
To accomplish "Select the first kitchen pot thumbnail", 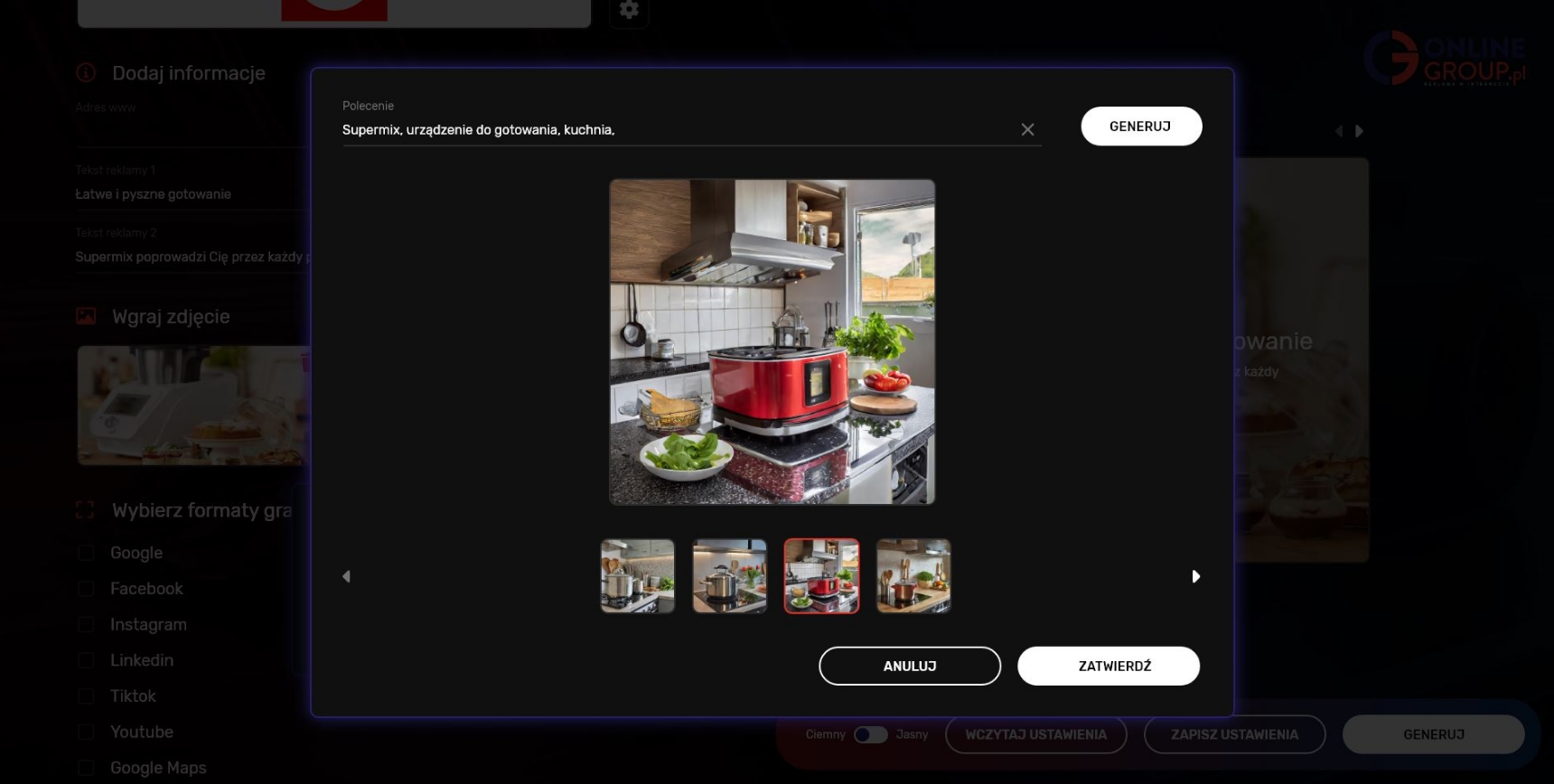I will tap(638, 576).
